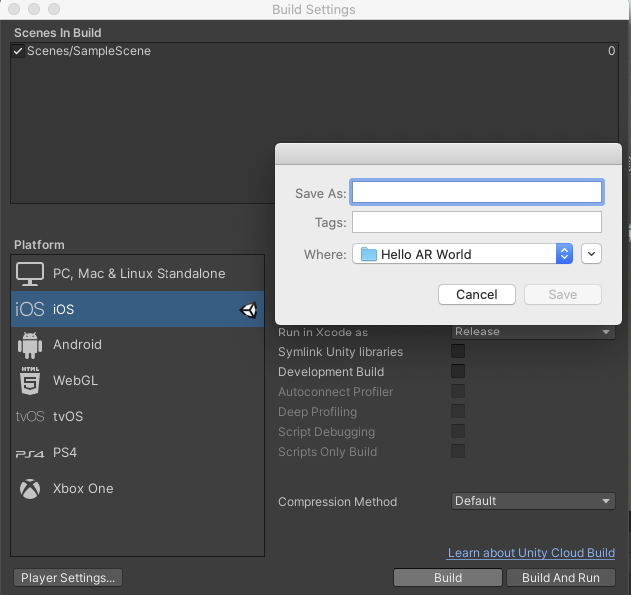This screenshot has width=631, height=595.
Task: Expand the save dialog with chevron button
Action: point(591,254)
